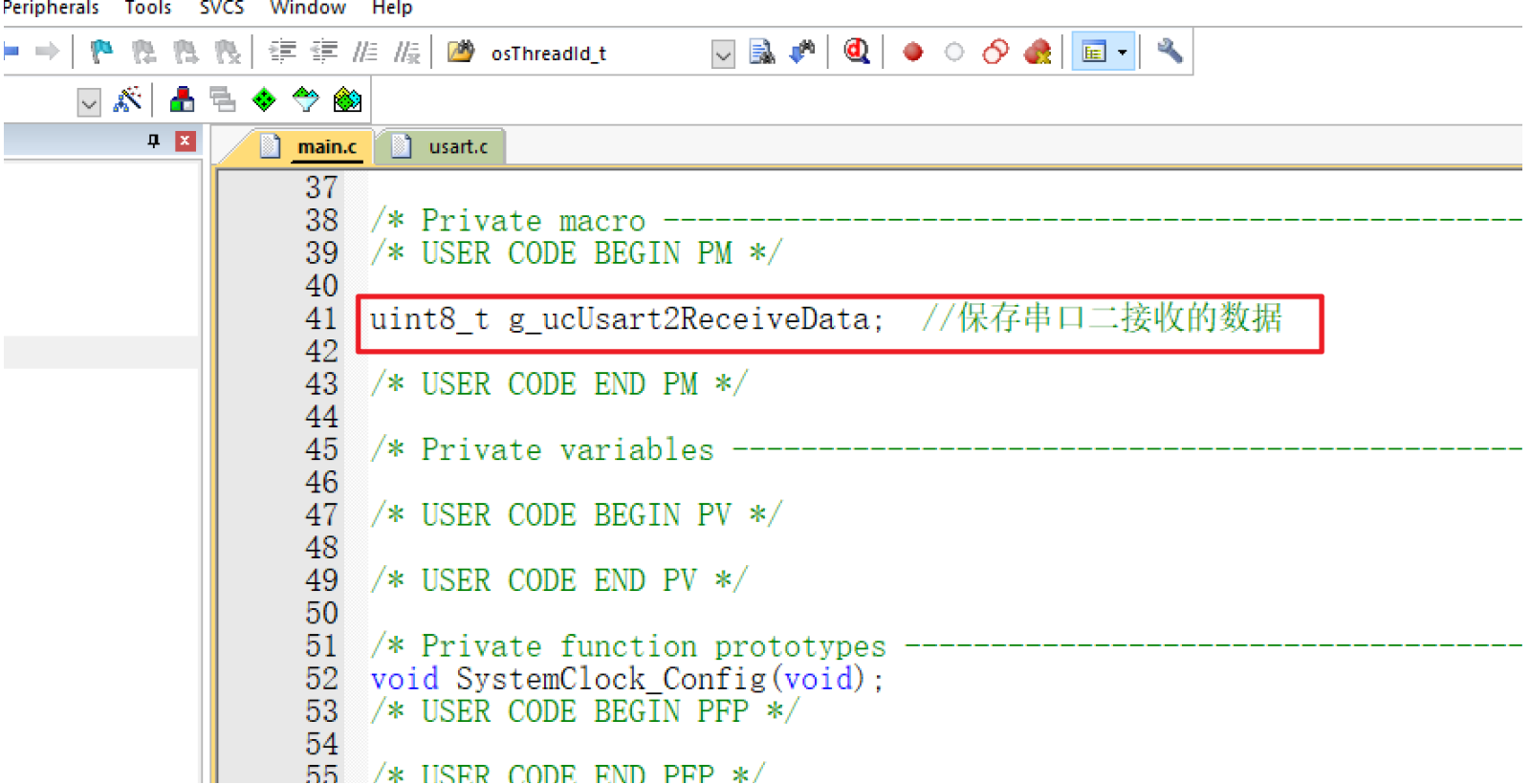Close the project panel
This screenshot has width=1530, height=784.
point(186,142)
